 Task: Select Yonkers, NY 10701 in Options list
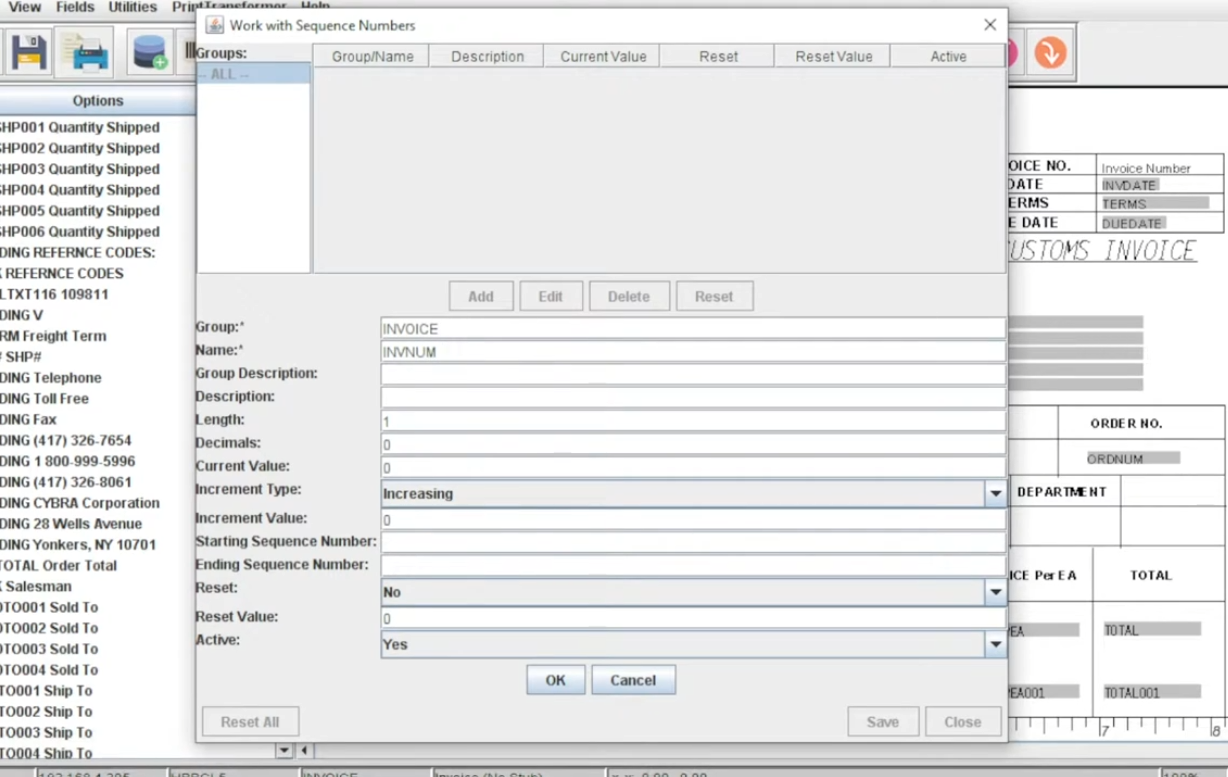click(x=78, y=545)
